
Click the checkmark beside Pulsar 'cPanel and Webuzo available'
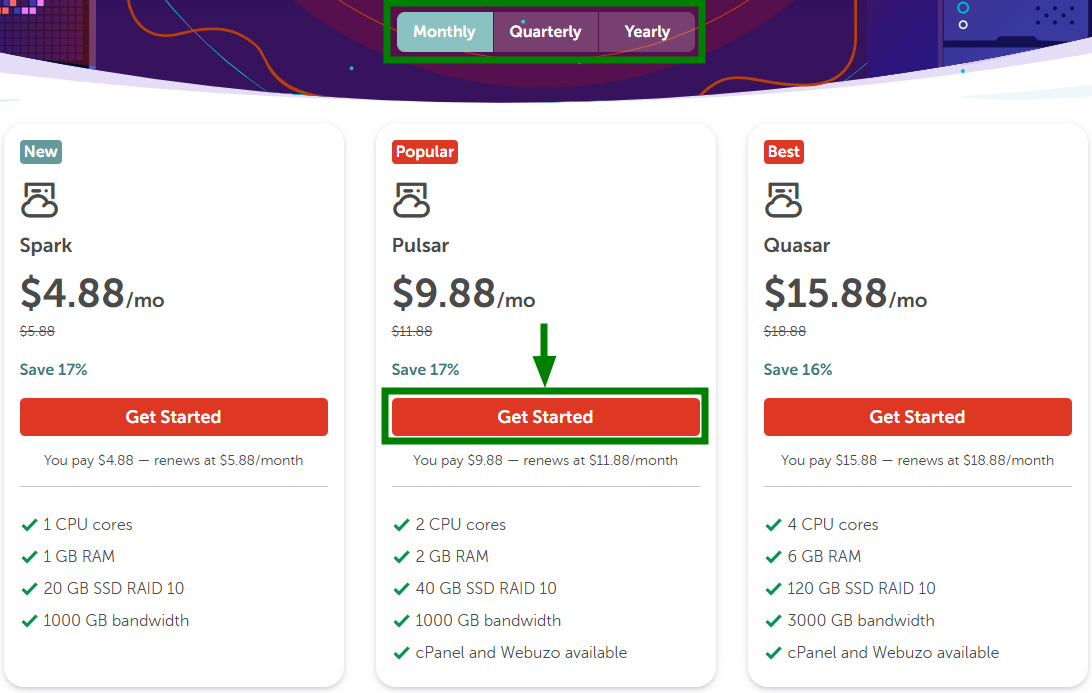[x=401, y=653]
